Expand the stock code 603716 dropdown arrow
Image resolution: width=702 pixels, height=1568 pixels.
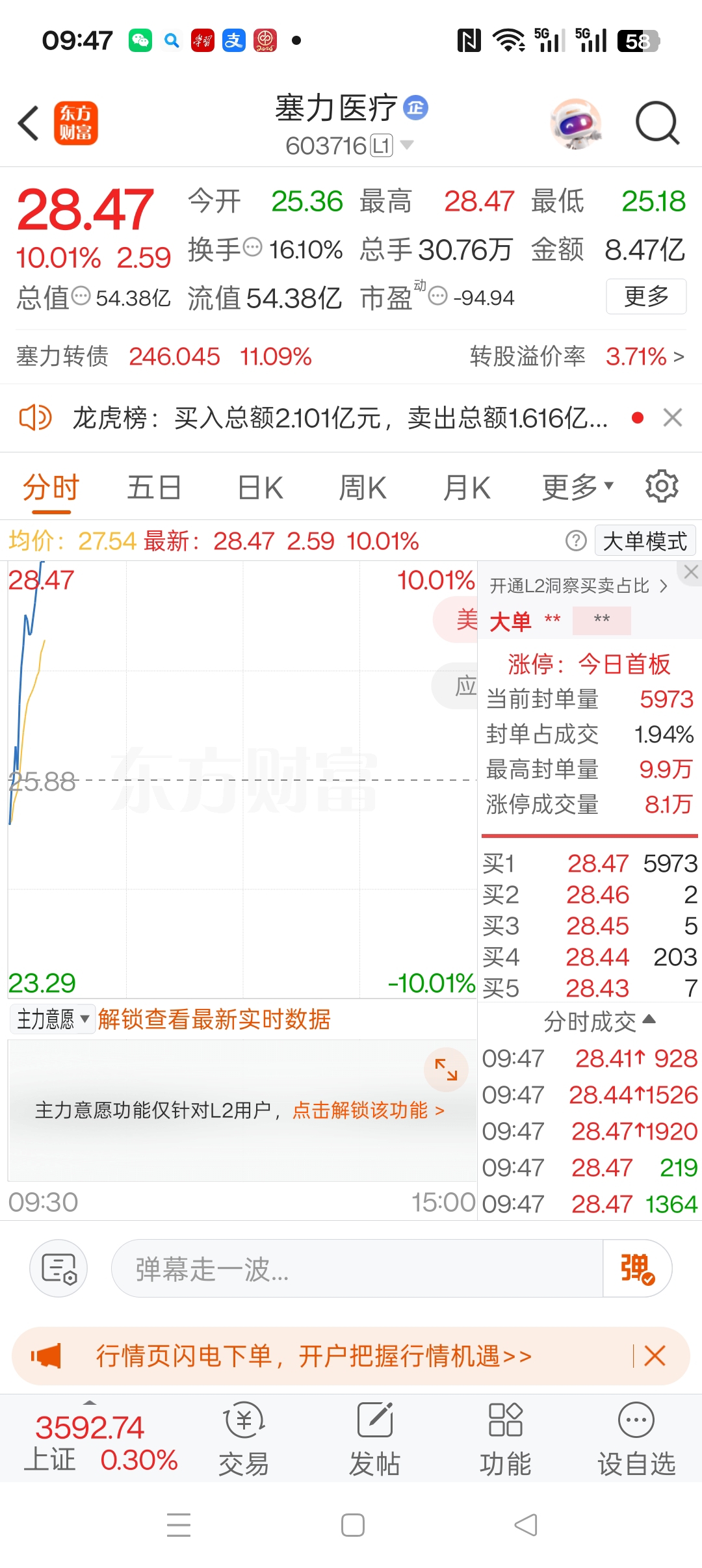pyautogui.click(x=407, y=144)
